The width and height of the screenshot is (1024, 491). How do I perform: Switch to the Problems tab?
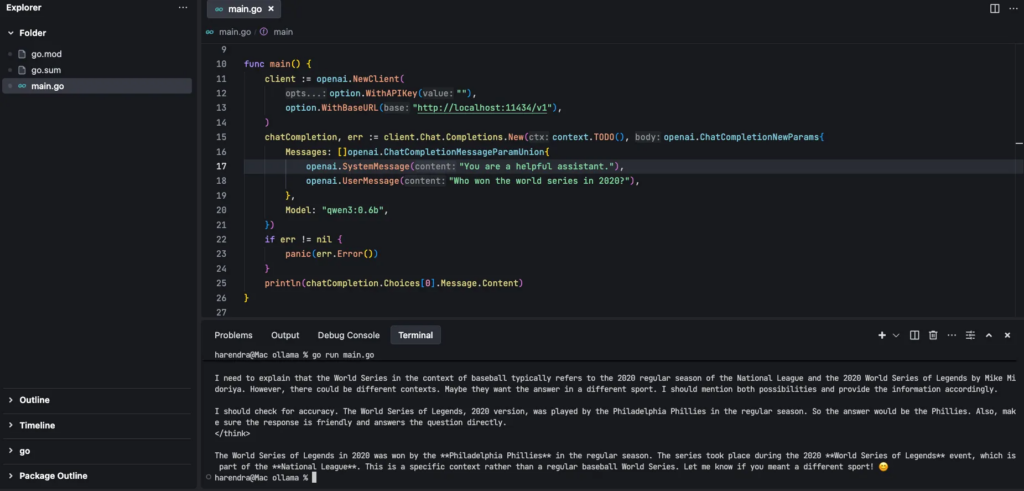(x=233, y=335)
